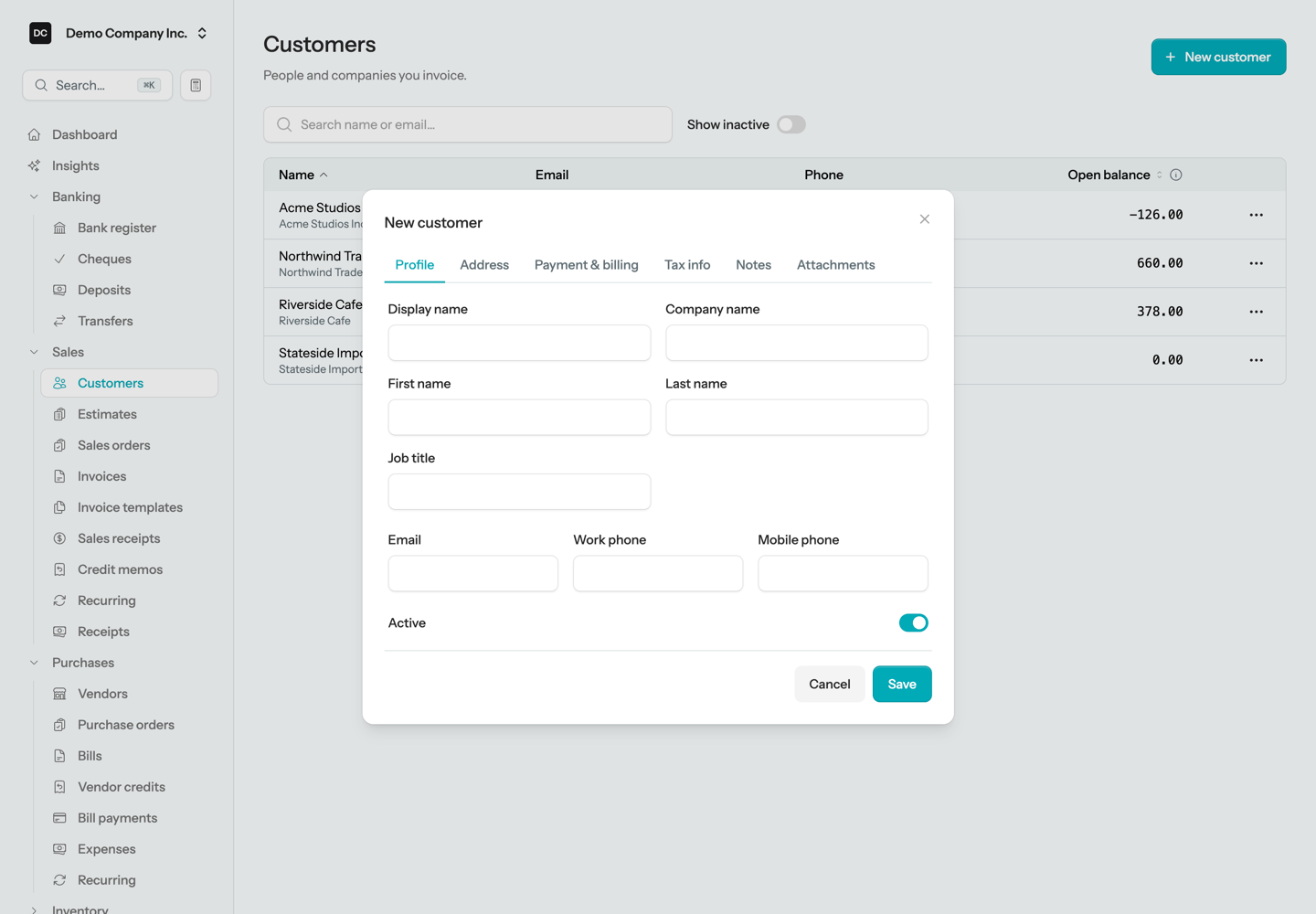1316x914 pixels.
Task: Close the New customer dialog
Action: pyautogui.click(x=925, y=219)
